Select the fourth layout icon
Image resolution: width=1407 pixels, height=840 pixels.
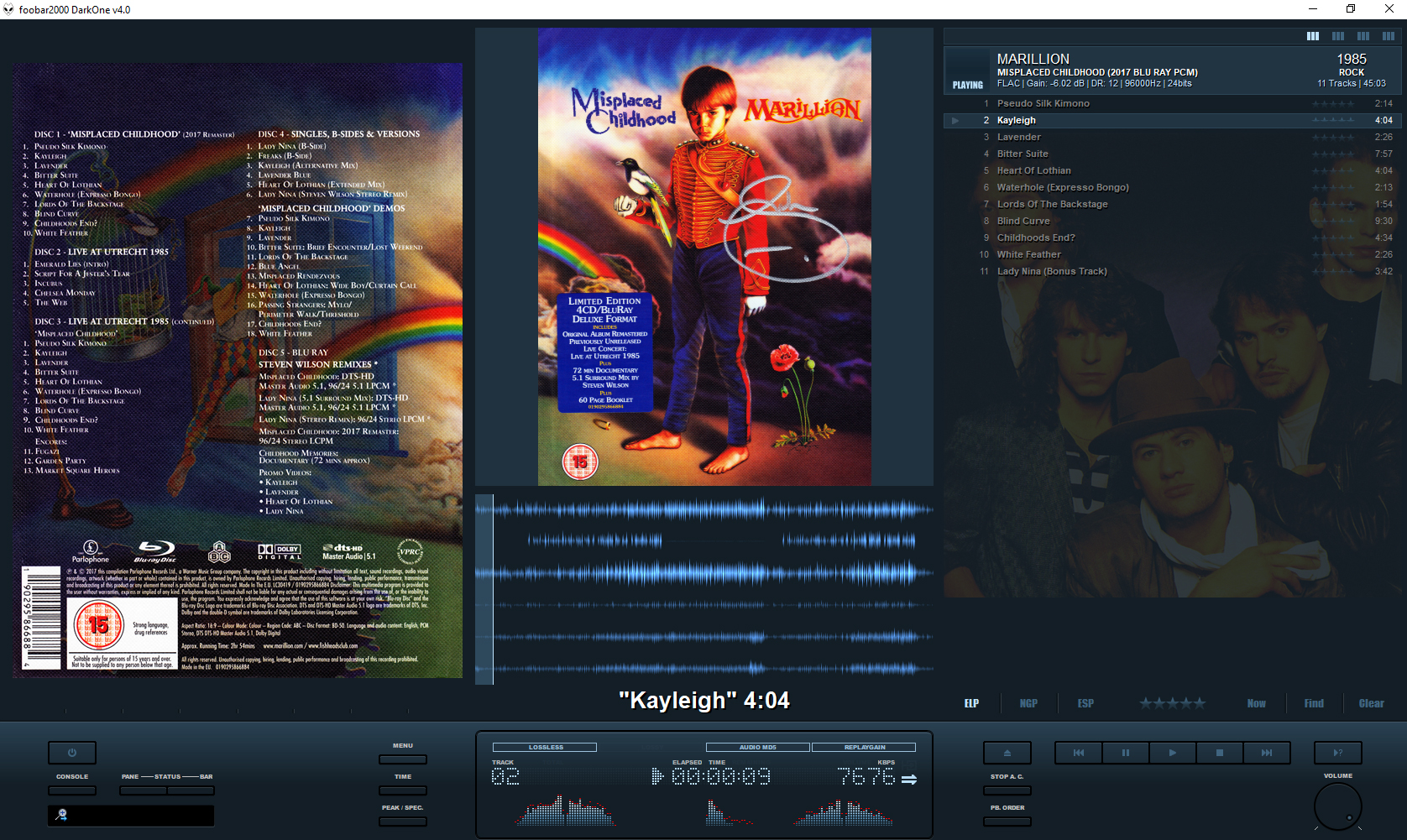tap(1389, 36)
